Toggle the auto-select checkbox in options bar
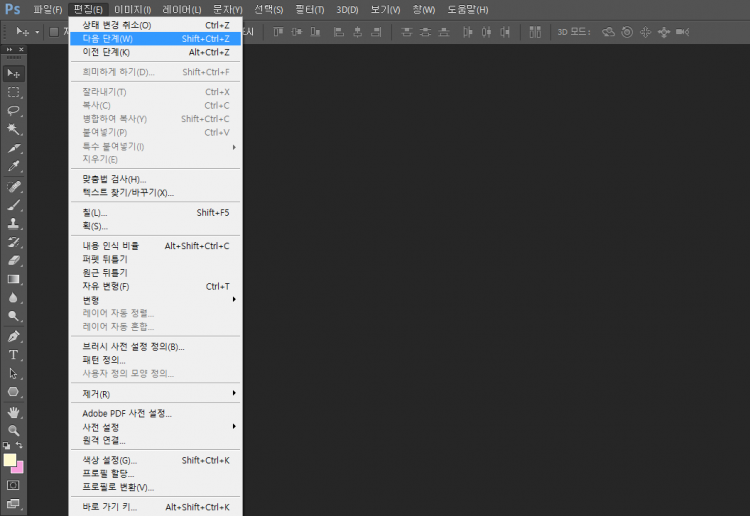 54,32
